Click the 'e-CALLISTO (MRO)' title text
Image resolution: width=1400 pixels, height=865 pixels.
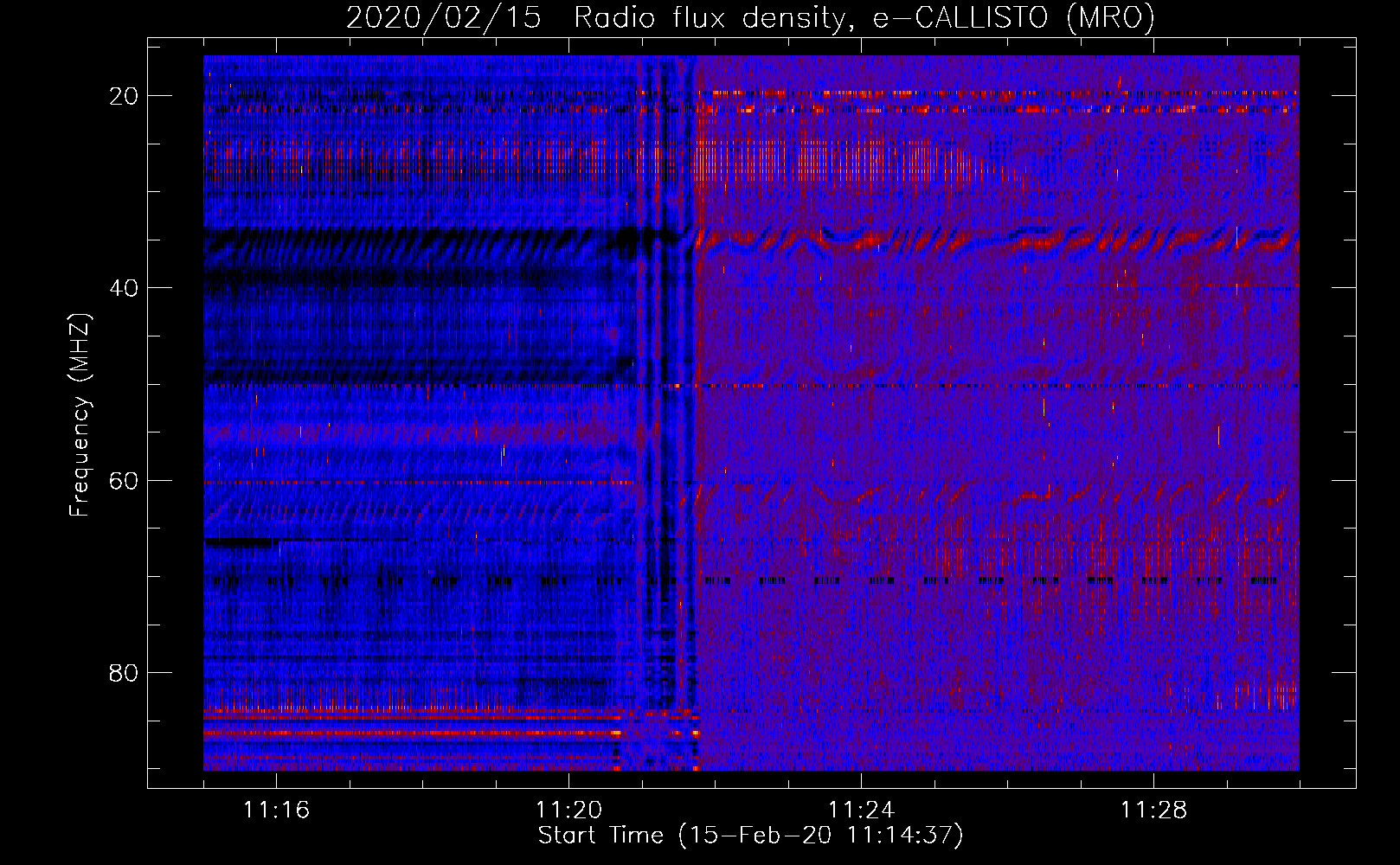[x=1014, y=17]
